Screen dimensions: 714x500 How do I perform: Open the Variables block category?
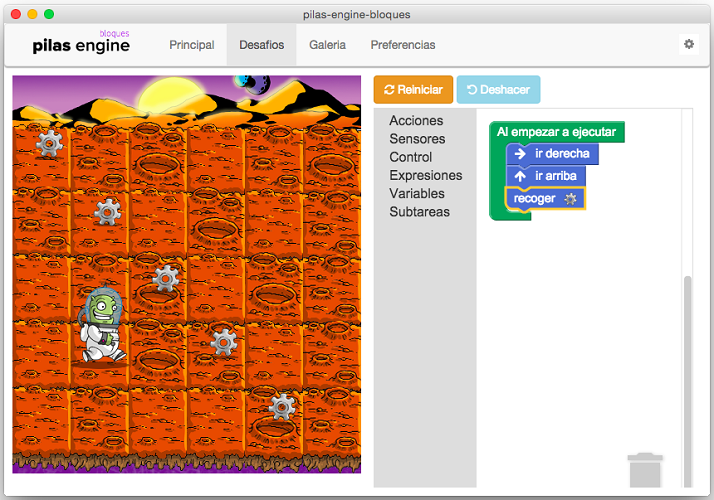(x=417, y=194)
